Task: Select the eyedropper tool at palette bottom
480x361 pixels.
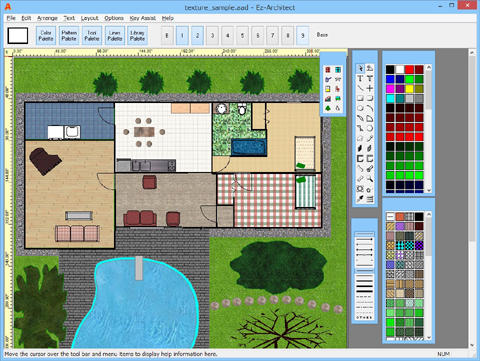Action: tap(360, 199)
